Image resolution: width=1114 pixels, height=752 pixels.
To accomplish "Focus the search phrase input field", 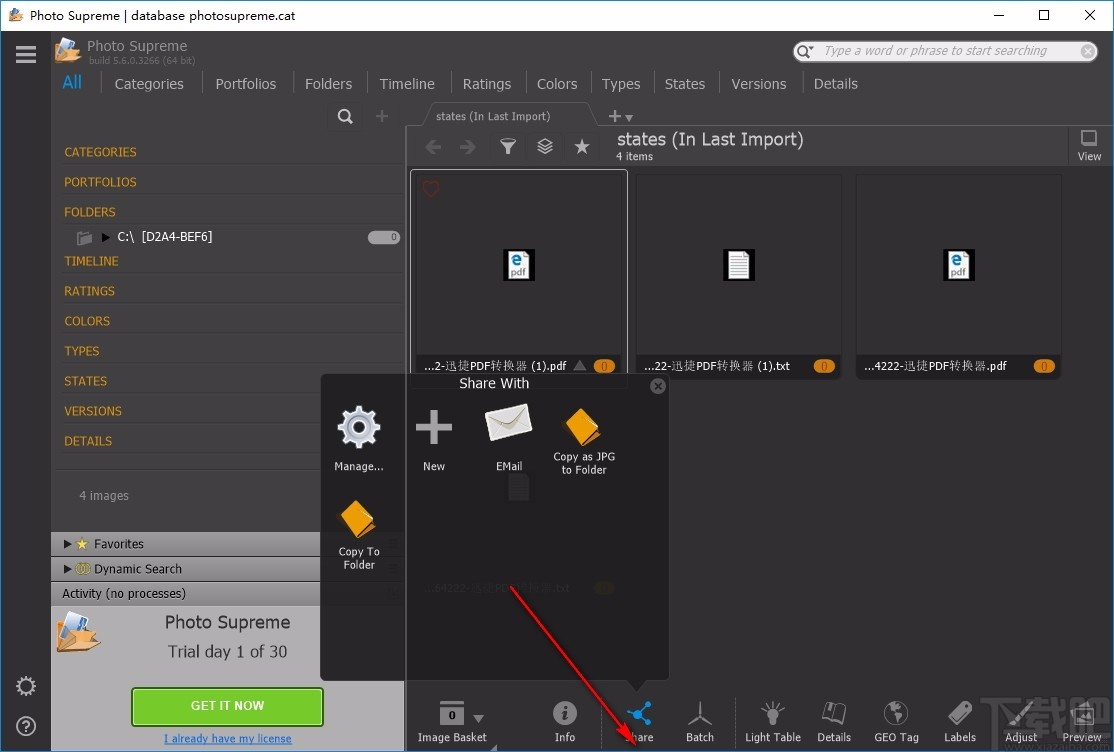I will [x=945, y=51].
